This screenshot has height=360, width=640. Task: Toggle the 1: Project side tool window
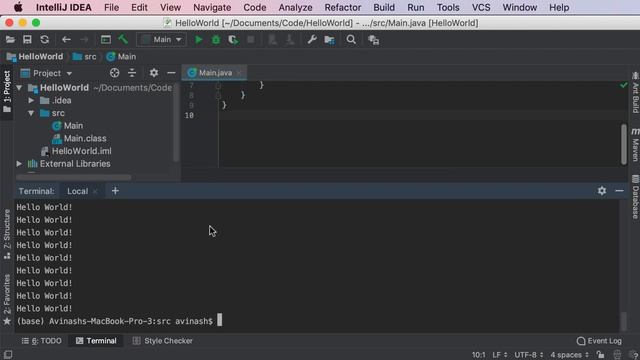click(7, 91)
